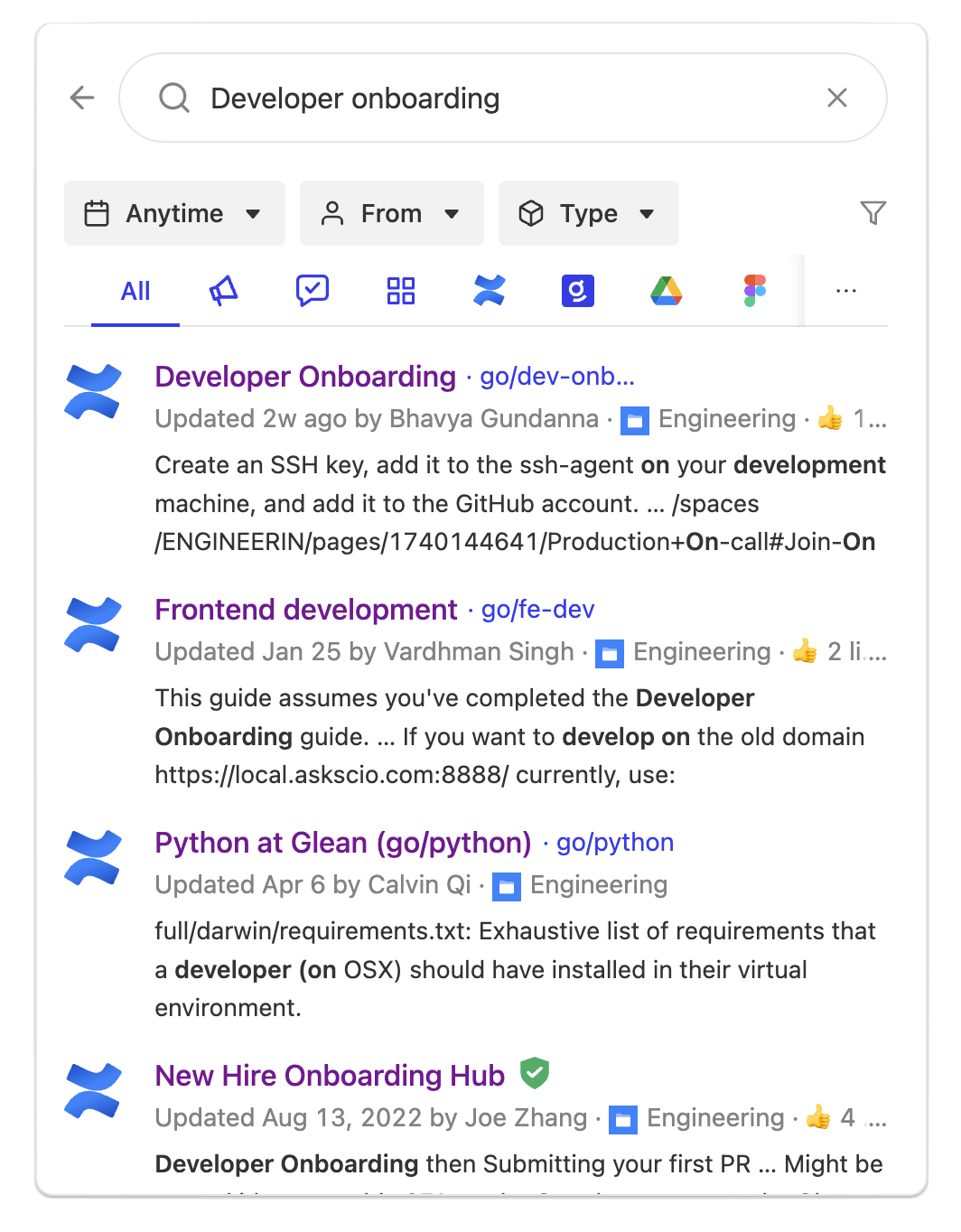The width and height of the screenshot is (961, 1232).
Task: Open the Type filter dropdown
Action: click(x=588, y=213)
